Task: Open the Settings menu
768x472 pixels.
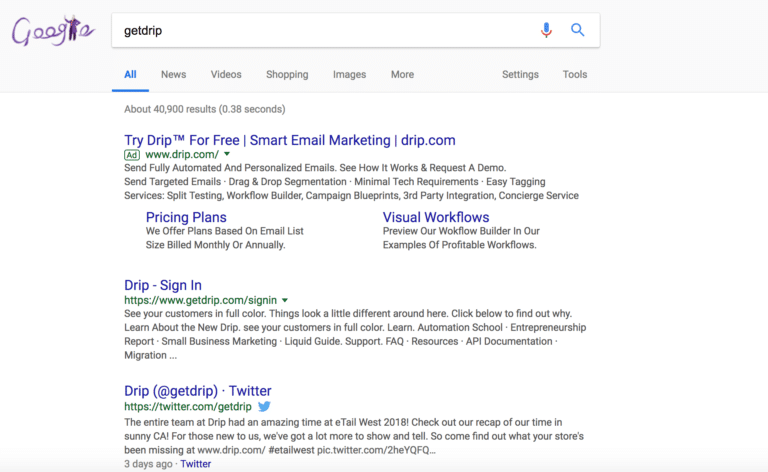Action: point(520,74)
